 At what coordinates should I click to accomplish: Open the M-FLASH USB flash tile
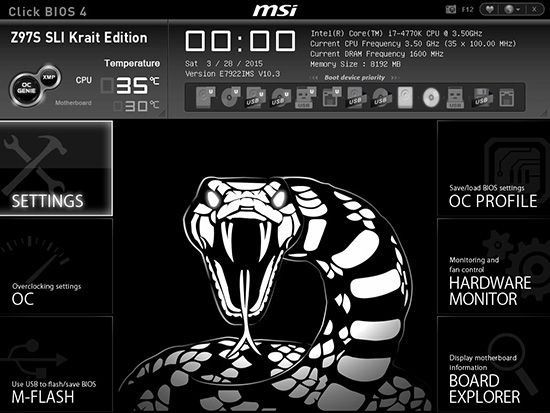pyautogui.click(x=56, y=364)
